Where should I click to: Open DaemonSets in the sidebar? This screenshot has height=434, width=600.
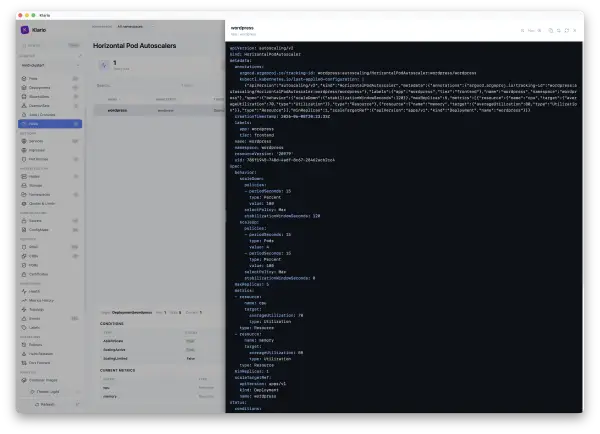[x=50, y=106]
